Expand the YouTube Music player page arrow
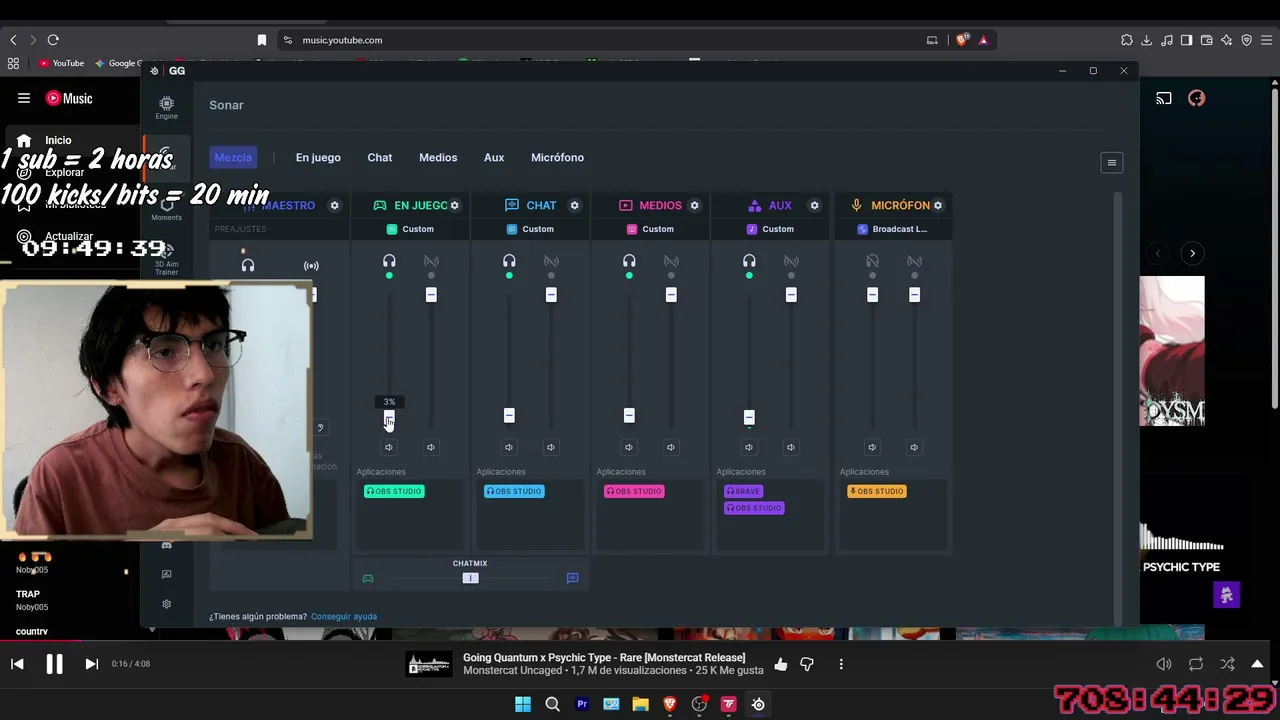The width and height of the screenshot is (1280, 720). coord(1257,664)
